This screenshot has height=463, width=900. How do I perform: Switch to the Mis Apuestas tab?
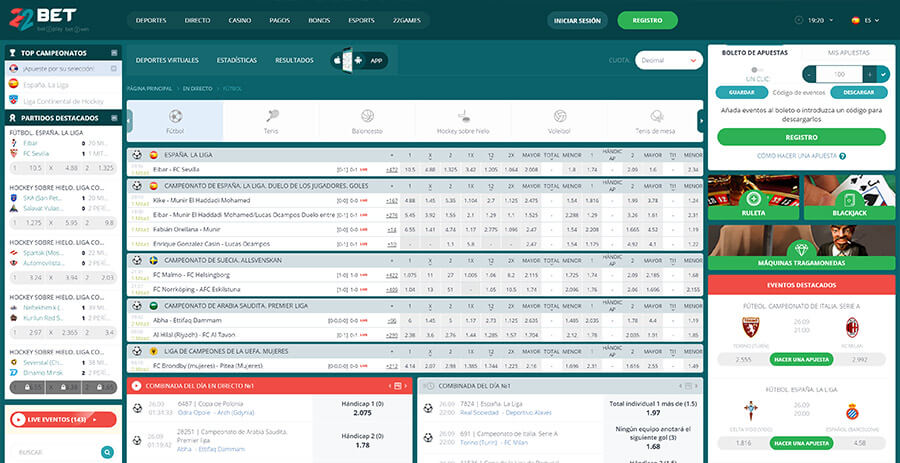[848, 53]
